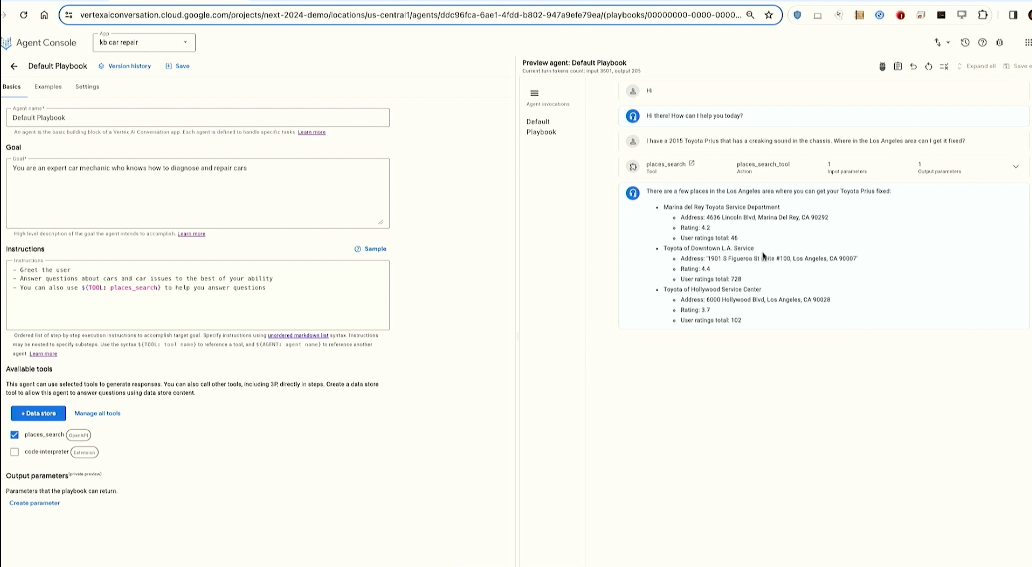Open the monitor-shaped browser extension

[x=962, y=15]
